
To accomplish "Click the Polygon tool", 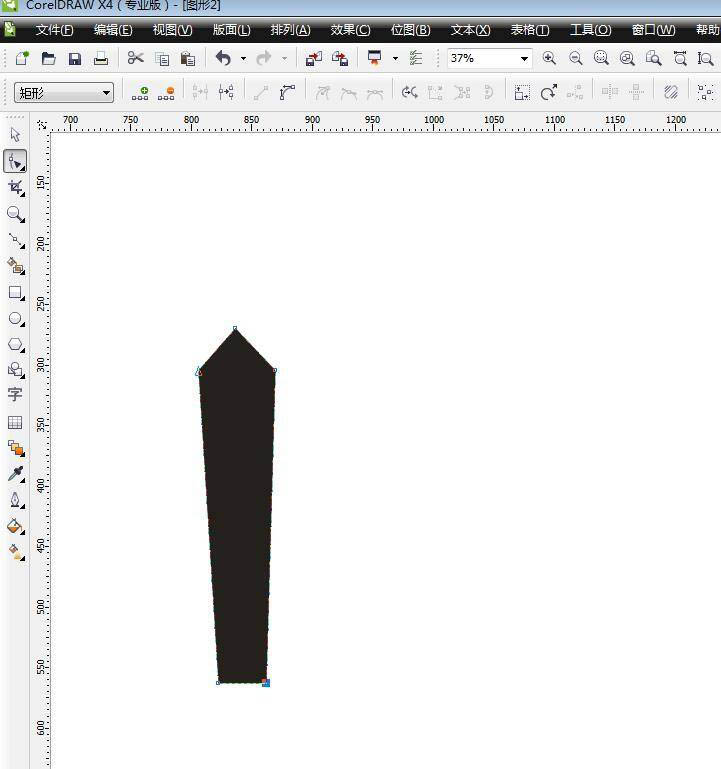I will [x=15, y=345].
